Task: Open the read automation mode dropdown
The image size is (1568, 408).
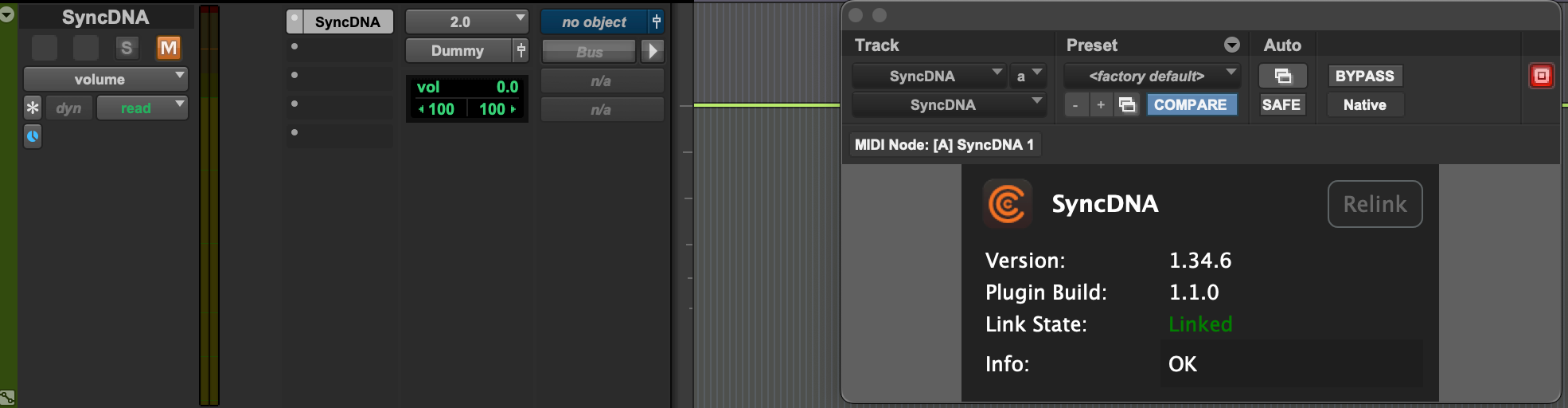Action: click(142, 108)
